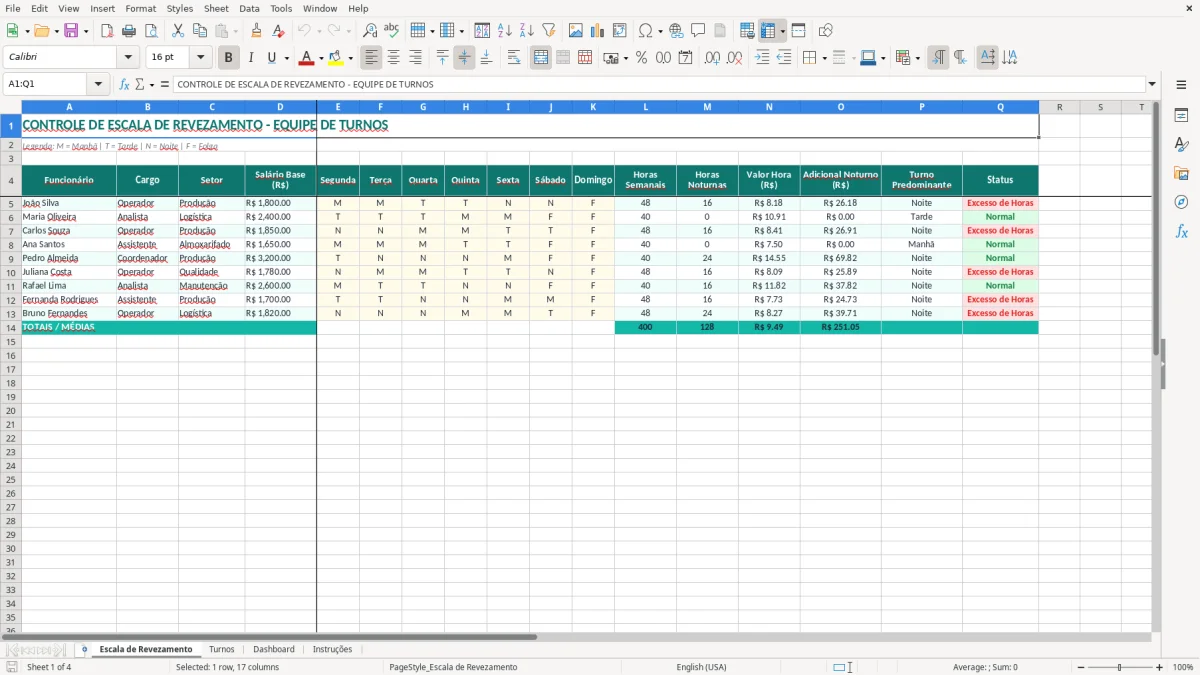
Task: Click zoom out minus button
Action: tap(1079, 667)
